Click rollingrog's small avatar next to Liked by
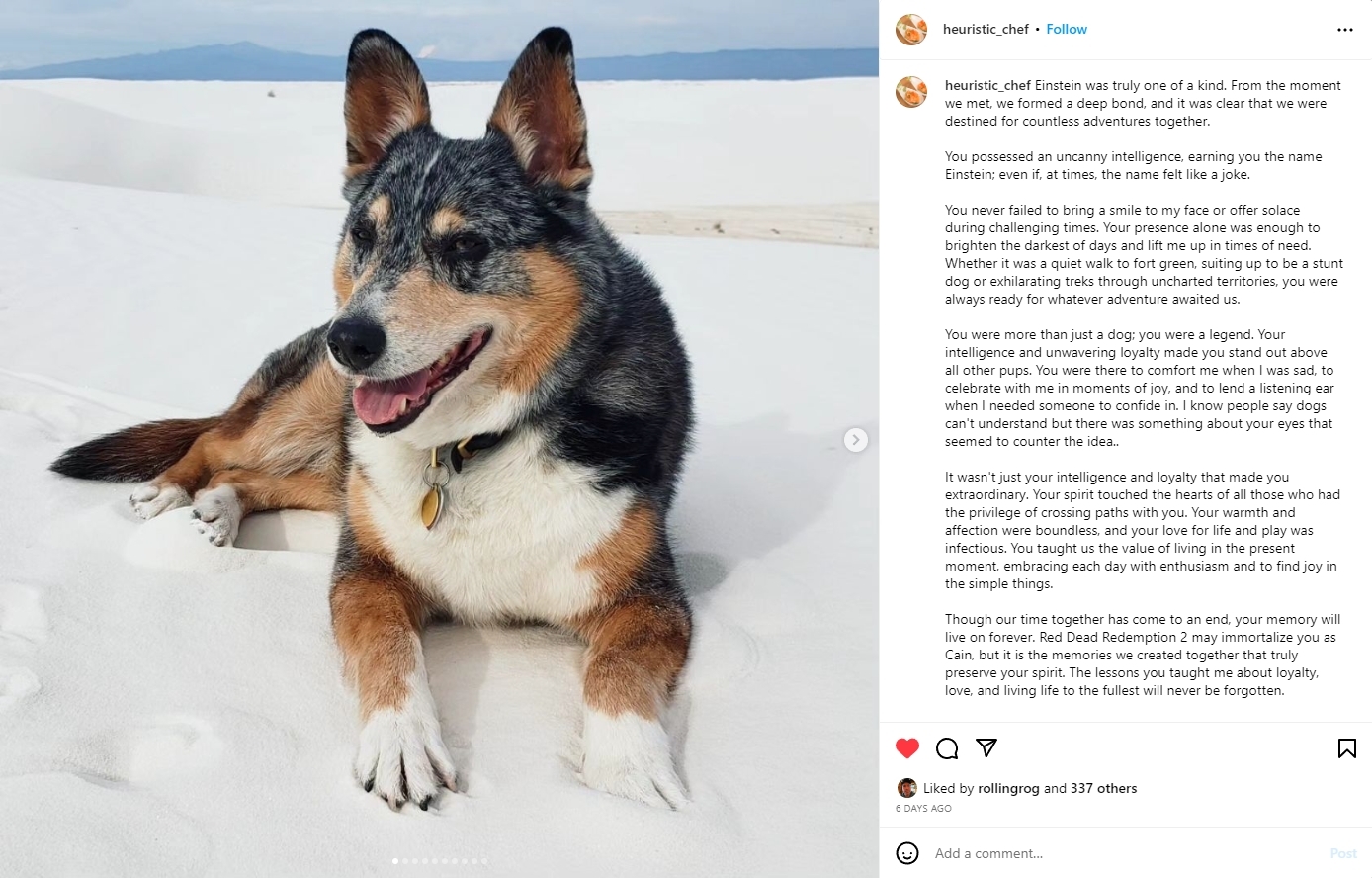The width and height of the screenshot is (1372, 878). pos(906,788)
